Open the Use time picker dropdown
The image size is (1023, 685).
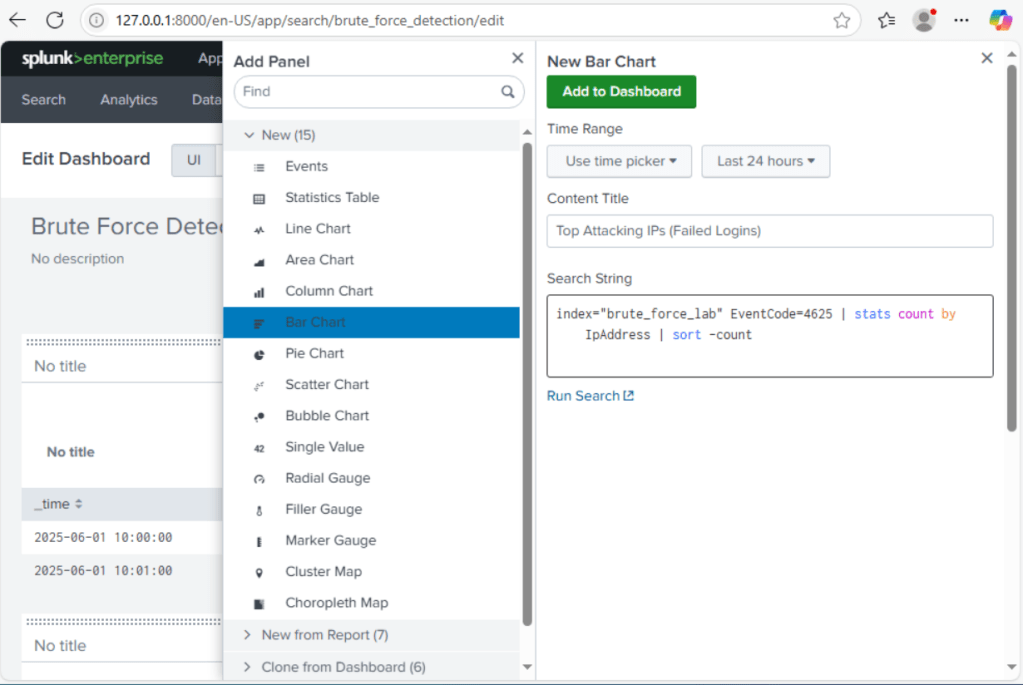click(620, 161)
